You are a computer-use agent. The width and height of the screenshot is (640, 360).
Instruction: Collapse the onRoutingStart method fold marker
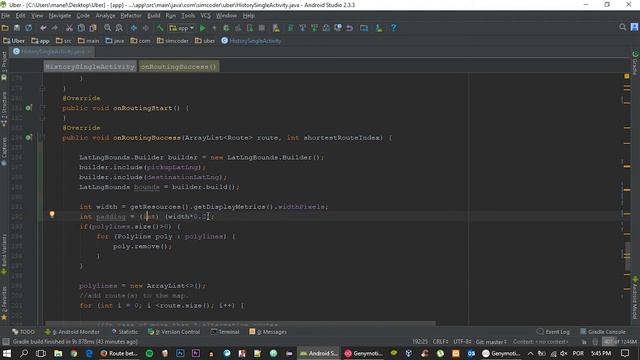(42, 108)
